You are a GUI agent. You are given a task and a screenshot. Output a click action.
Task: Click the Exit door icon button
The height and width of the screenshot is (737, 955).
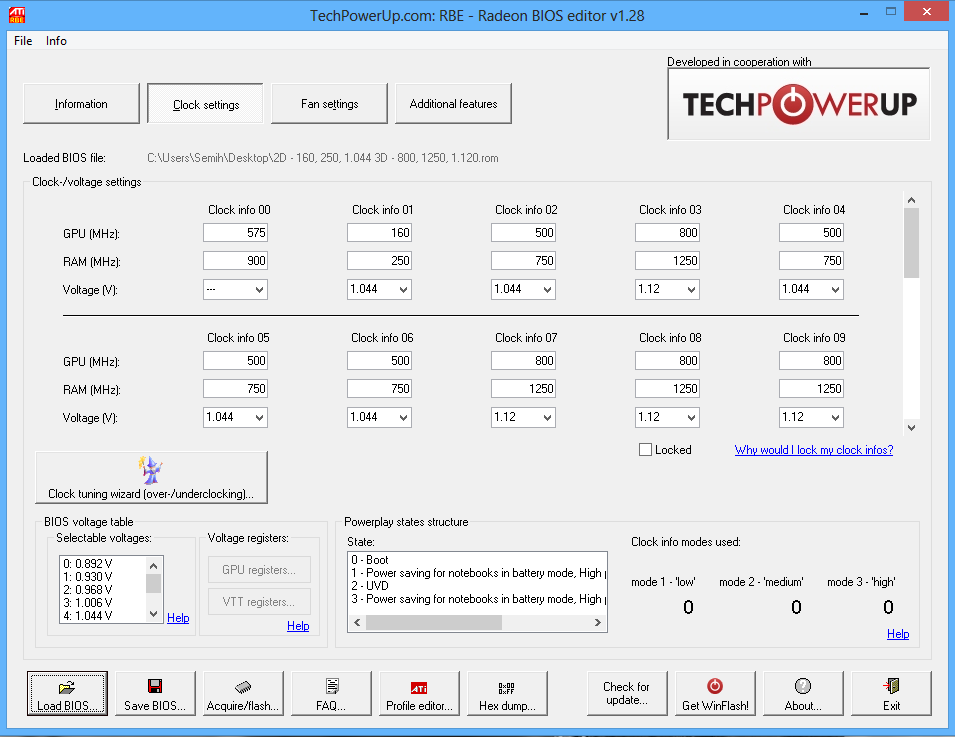[x=891, y=694]
